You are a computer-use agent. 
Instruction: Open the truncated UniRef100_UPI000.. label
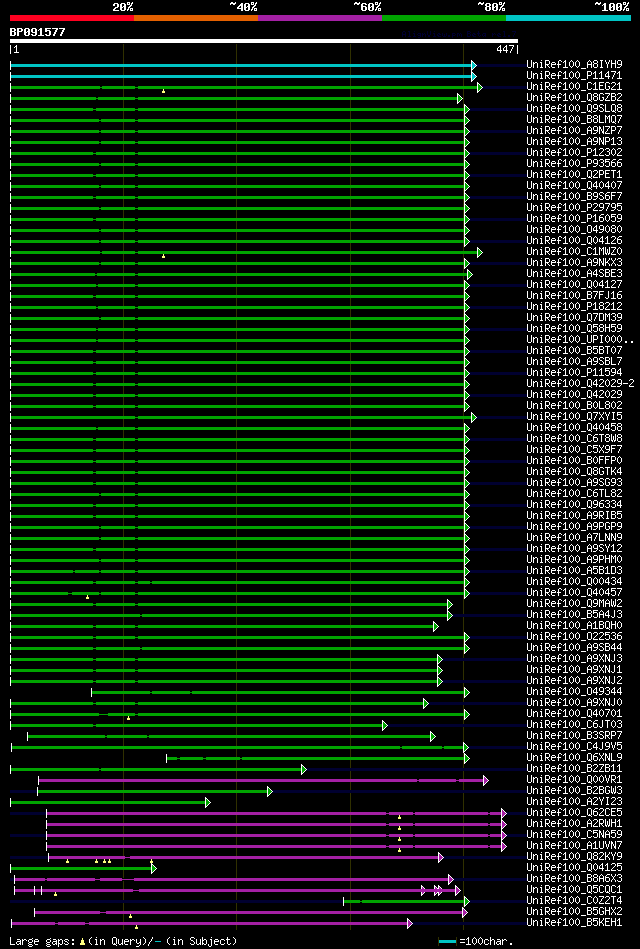(580, 340)
